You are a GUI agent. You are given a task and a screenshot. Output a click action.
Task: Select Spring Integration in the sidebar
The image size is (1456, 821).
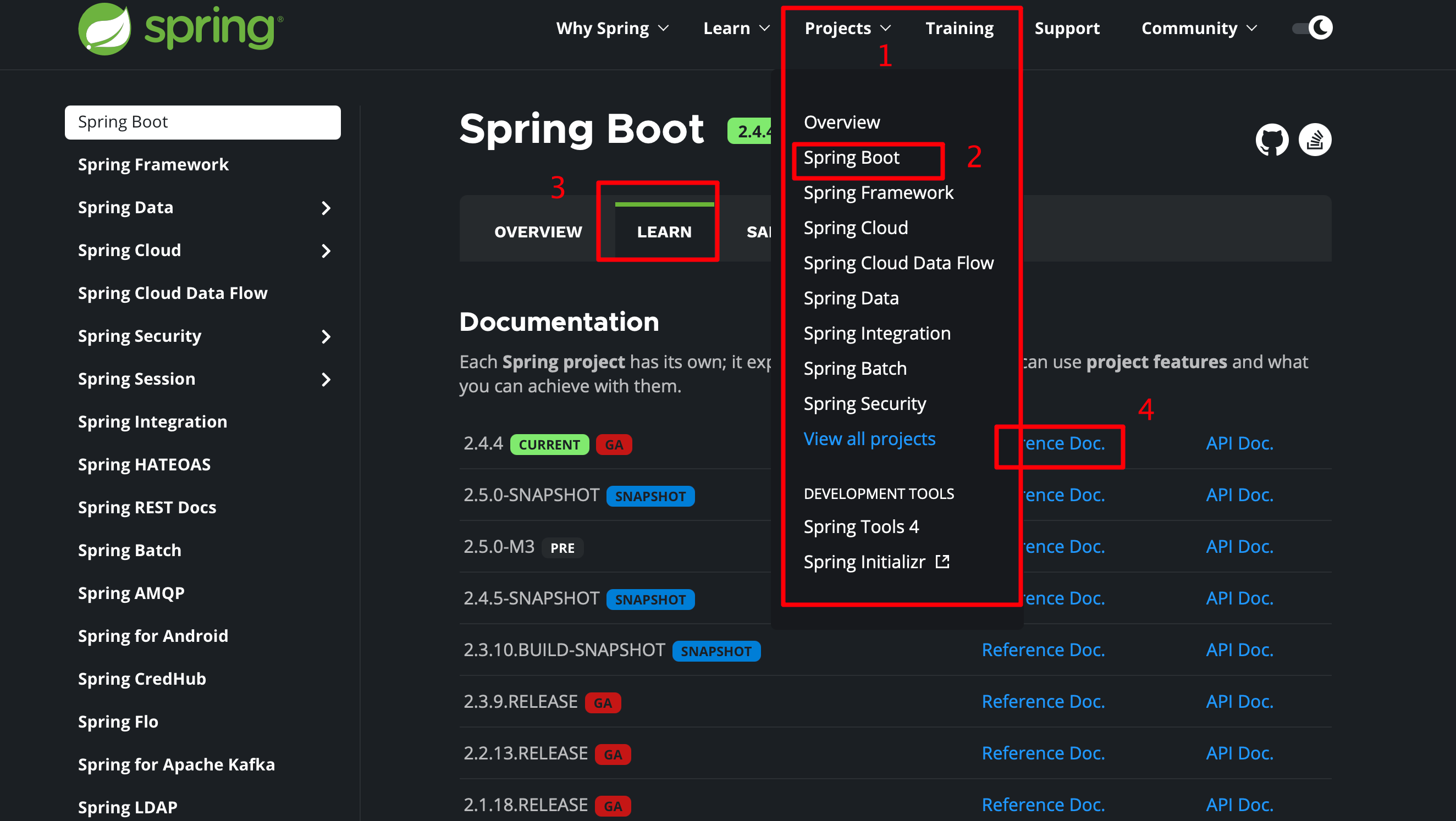point(153,422)
